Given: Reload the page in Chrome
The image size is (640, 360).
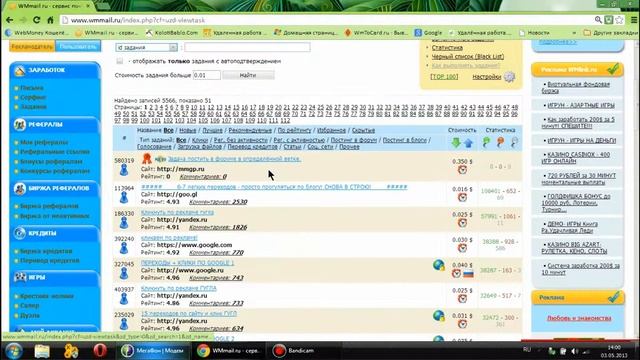Looking at the screenshot, I should click(36, 20).
